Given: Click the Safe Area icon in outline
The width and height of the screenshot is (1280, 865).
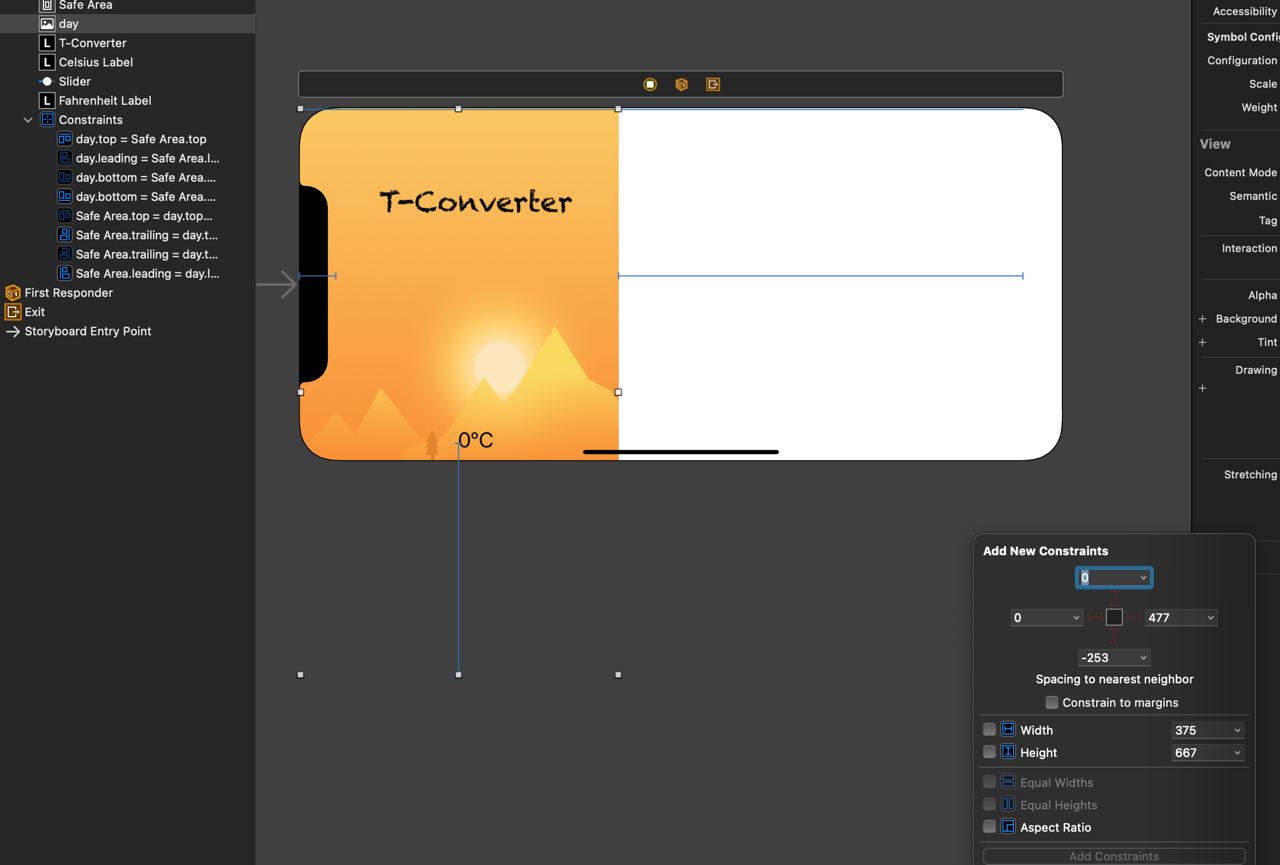Looking at the screenshot, I should click(47, 5).
